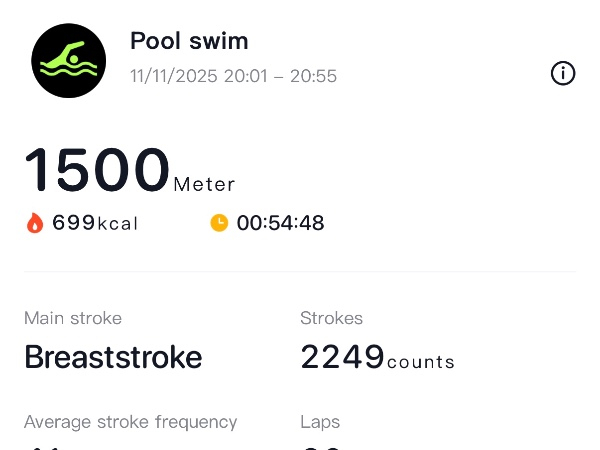Select the Laps label
Viewport: 600px width, 450px height.
[x=320, y=422]
